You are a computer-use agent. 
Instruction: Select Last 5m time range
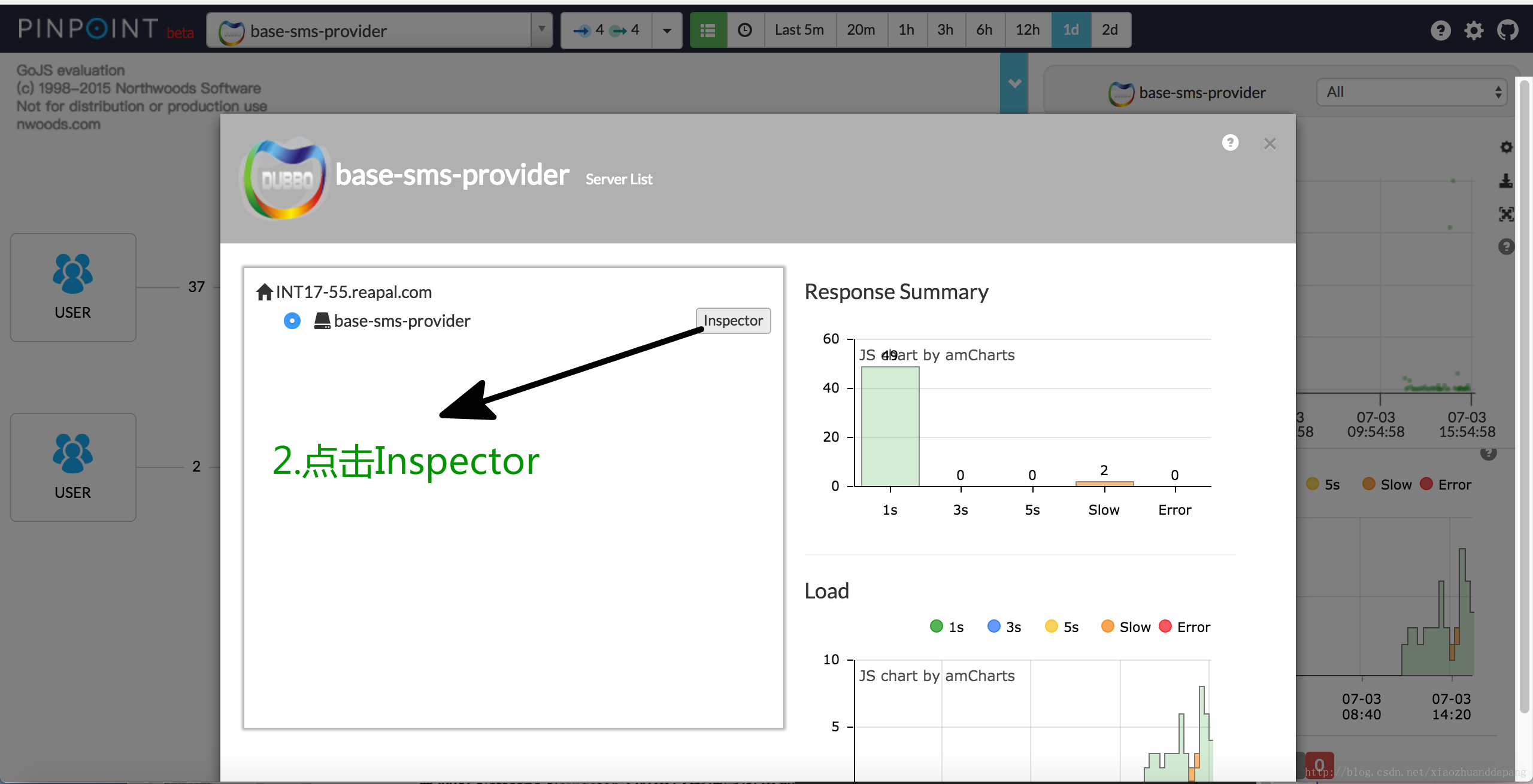pyautogui.click(x=799, y=30)
